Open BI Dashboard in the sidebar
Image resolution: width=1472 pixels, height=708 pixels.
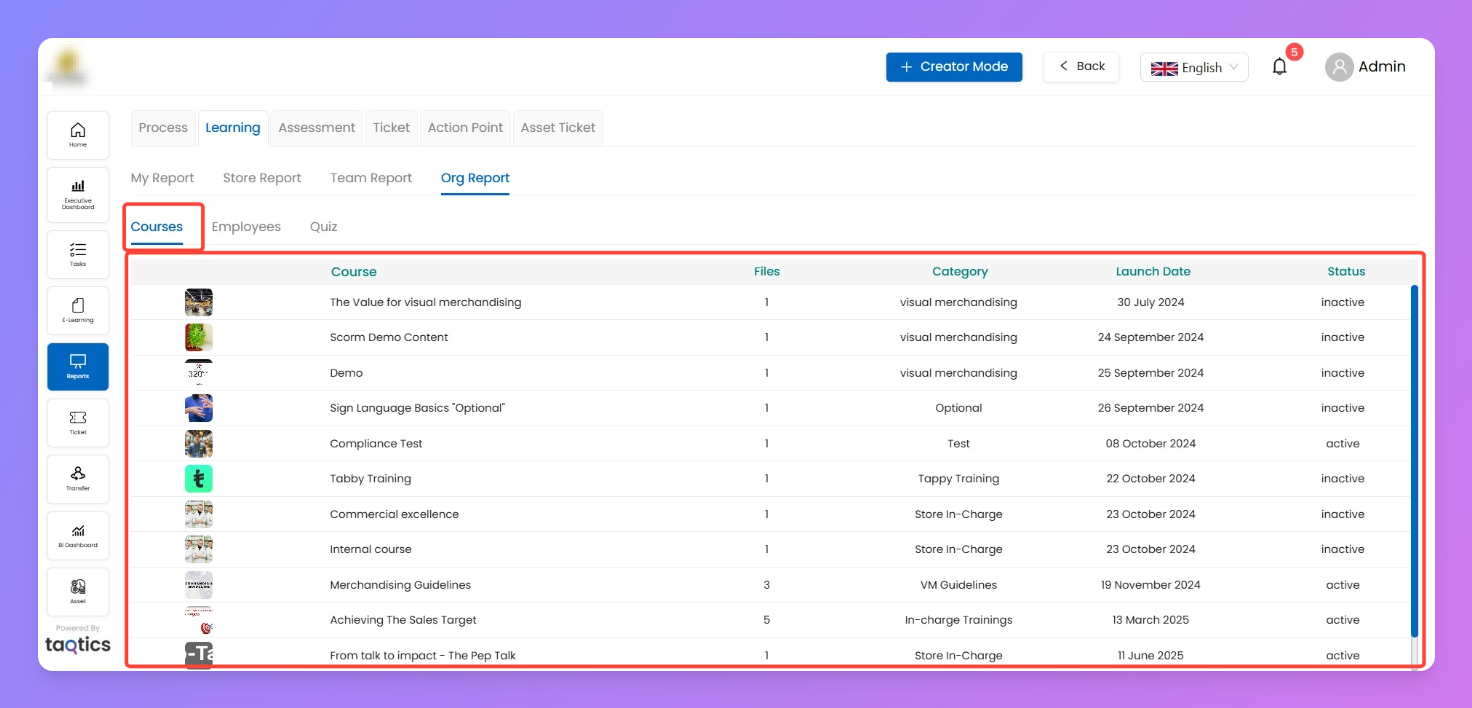[78, 535]
